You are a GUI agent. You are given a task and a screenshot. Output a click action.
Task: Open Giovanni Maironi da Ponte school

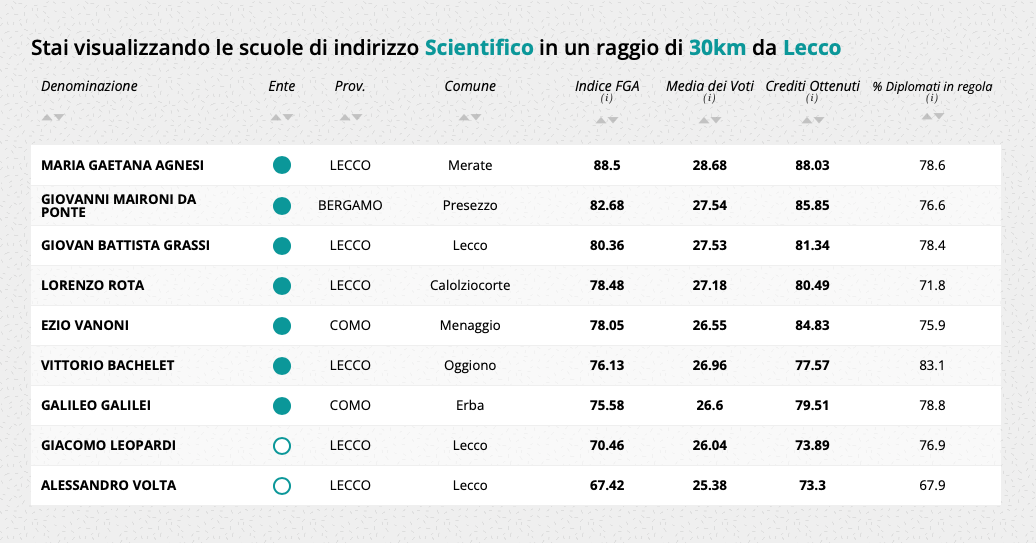(x=118, y=205)
